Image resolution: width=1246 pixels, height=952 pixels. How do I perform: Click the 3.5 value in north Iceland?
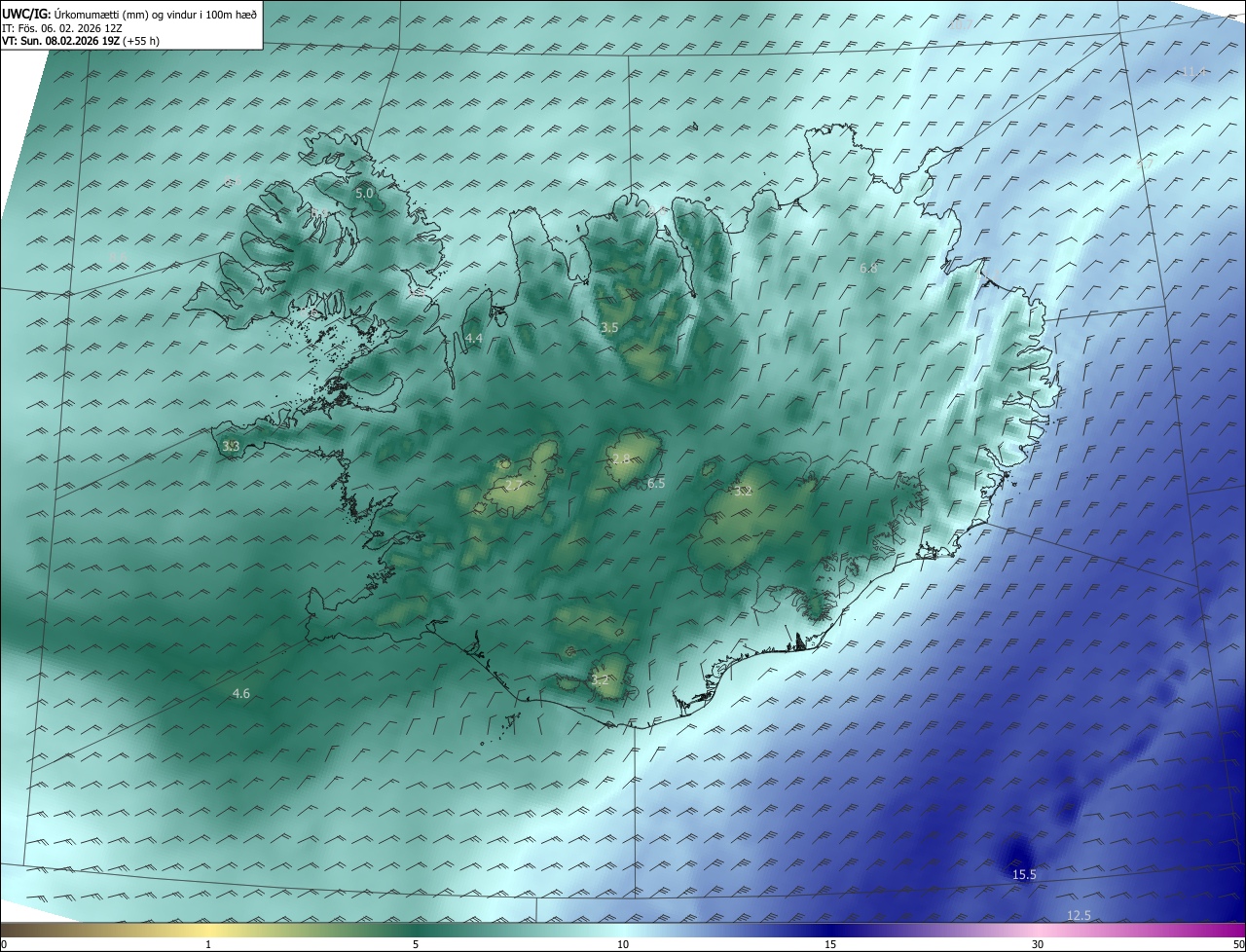(x=609, y=328)
